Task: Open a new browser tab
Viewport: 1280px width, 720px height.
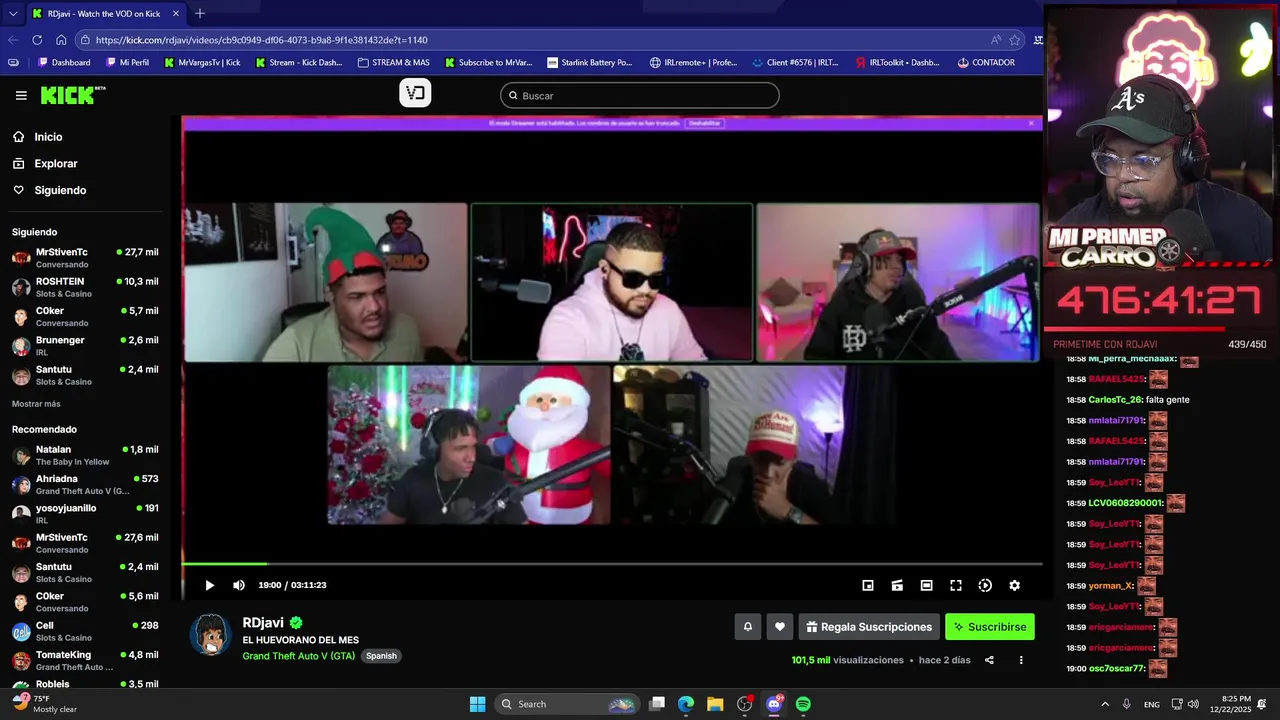Action: (x=200, y=14)
